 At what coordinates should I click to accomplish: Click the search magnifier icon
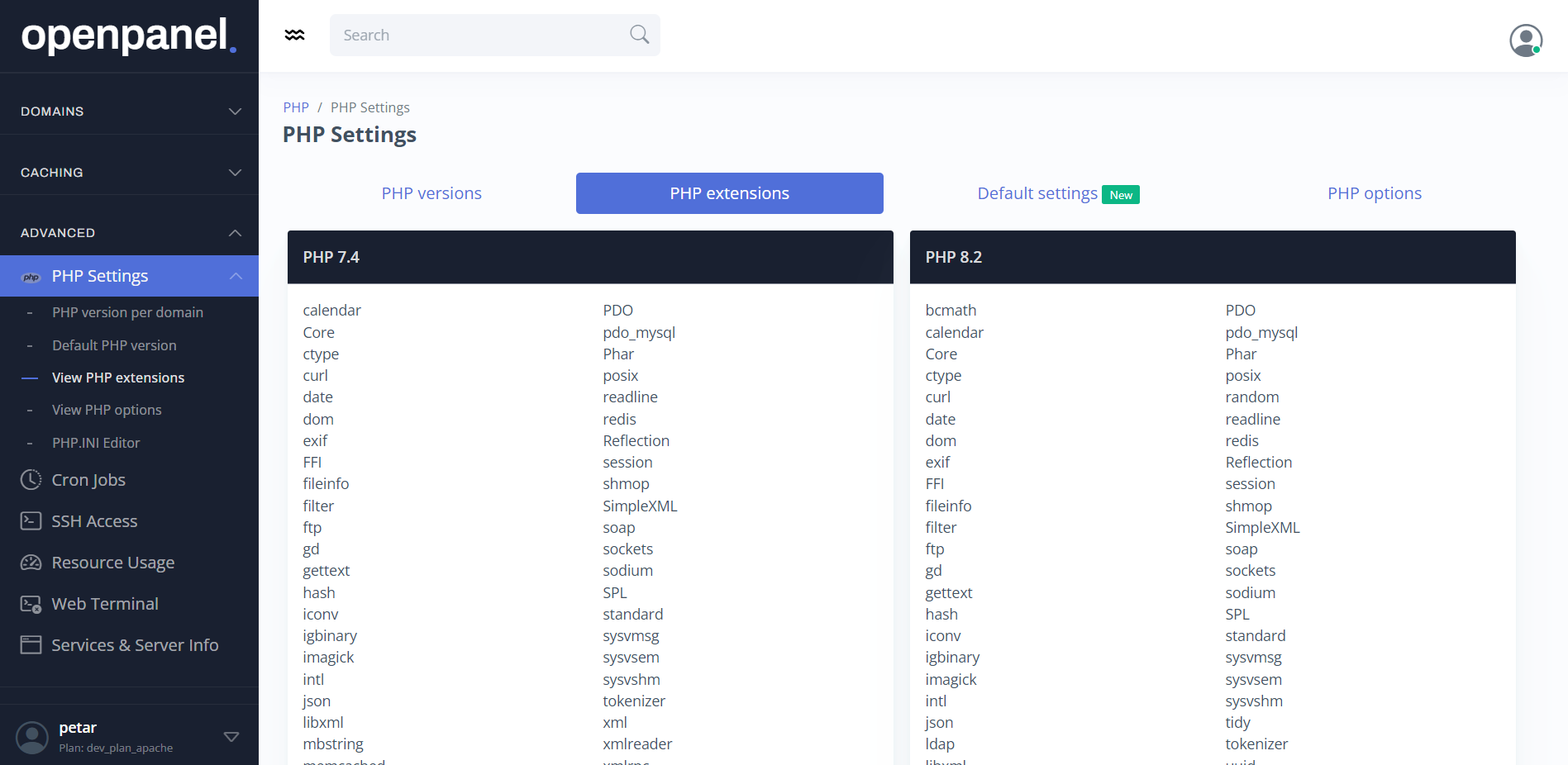(x=639, y=35)
